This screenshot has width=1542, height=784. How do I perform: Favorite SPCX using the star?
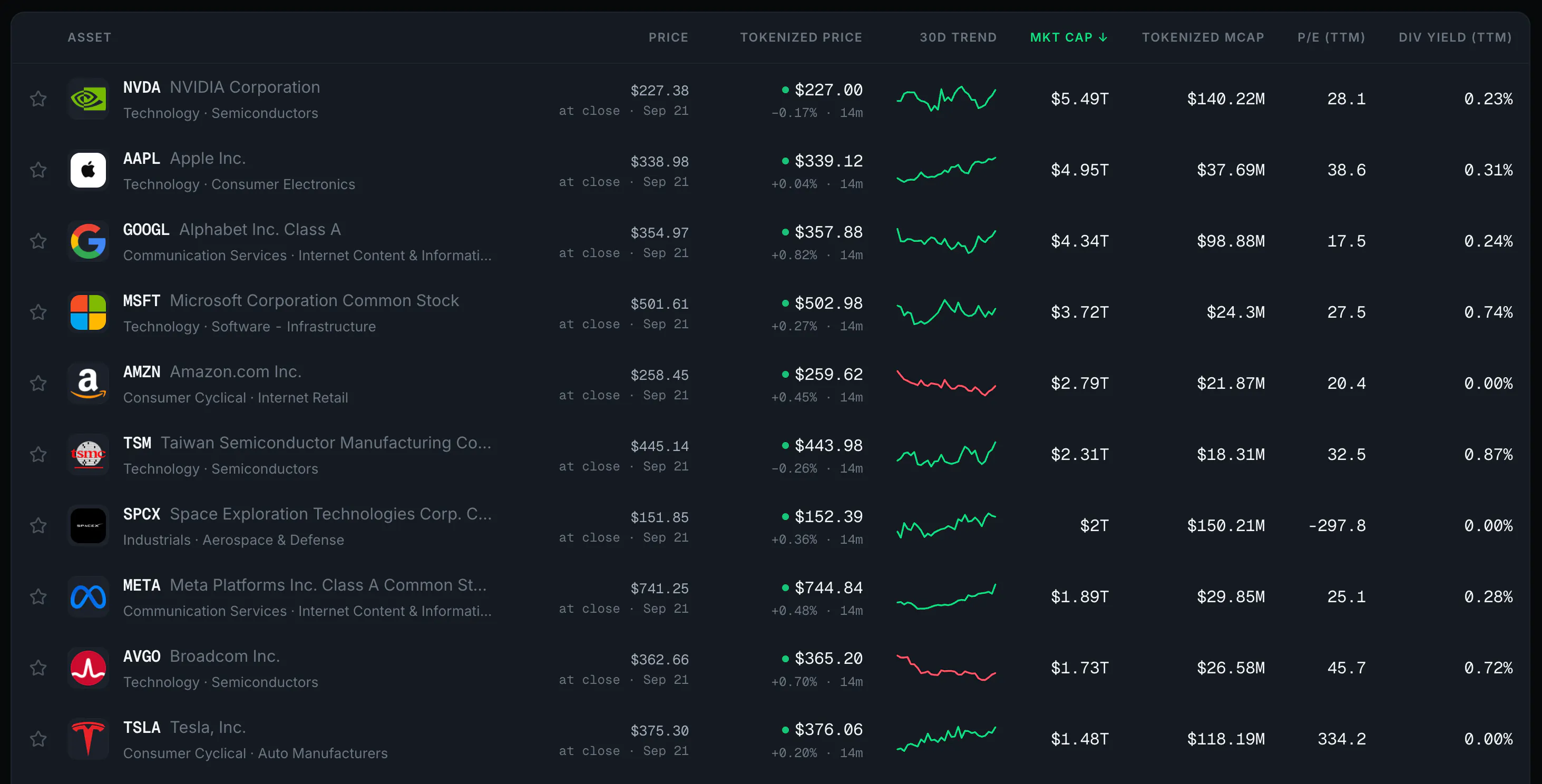38,525
